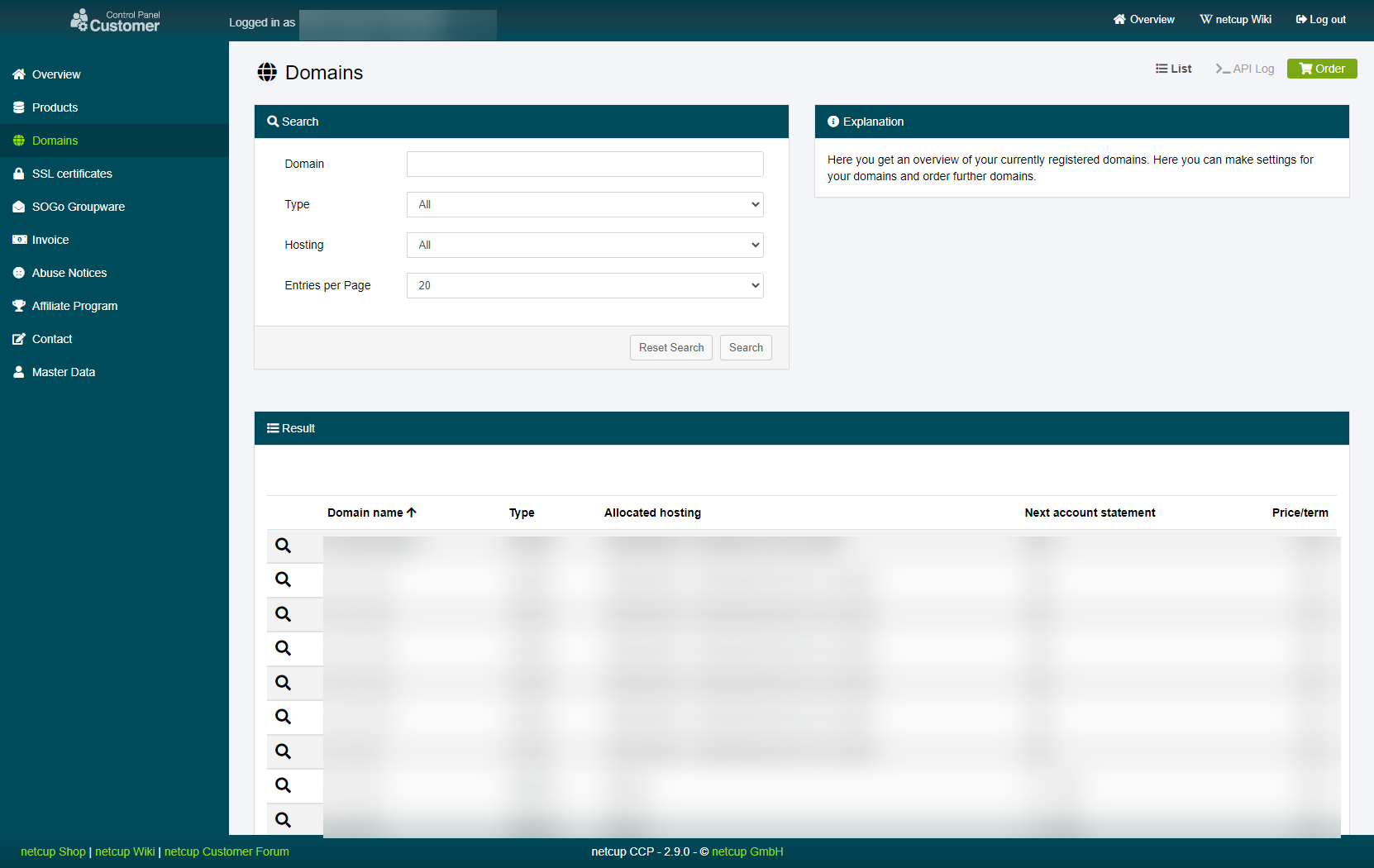Open Products in the sidebar
Viewport: 1374px width, 868px height.
coord(114,107)
